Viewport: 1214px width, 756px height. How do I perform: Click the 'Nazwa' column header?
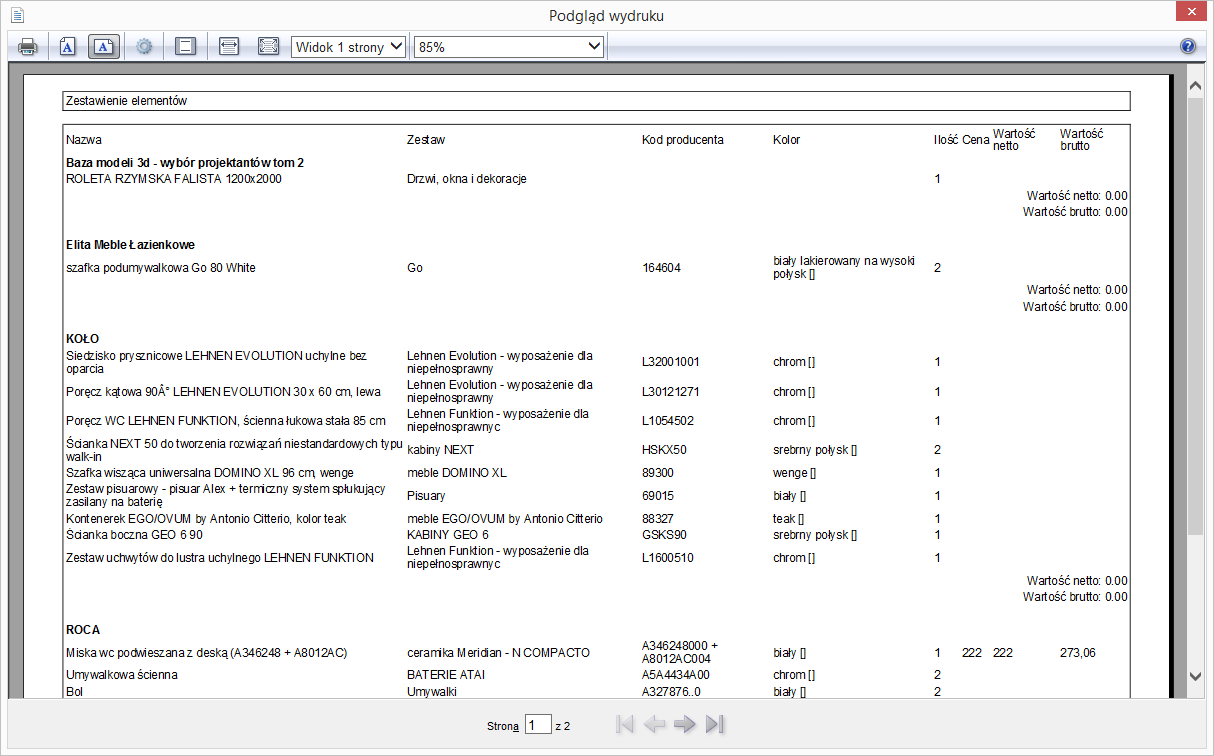[x=84, y=139]
